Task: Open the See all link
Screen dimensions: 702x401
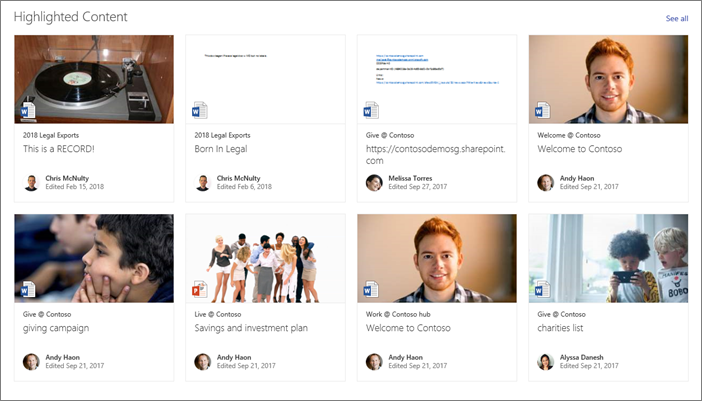Action: click(x=677, y=18)
